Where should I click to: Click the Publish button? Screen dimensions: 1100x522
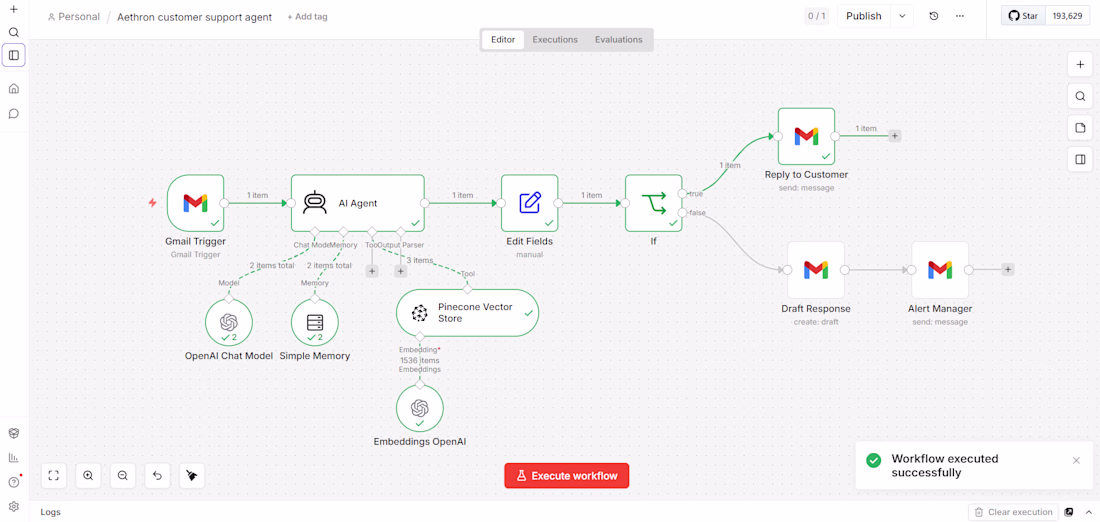pos(864,16)
